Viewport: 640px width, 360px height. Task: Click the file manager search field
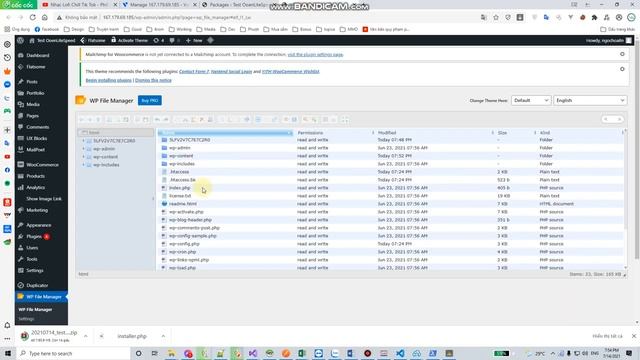pos(613,119)
